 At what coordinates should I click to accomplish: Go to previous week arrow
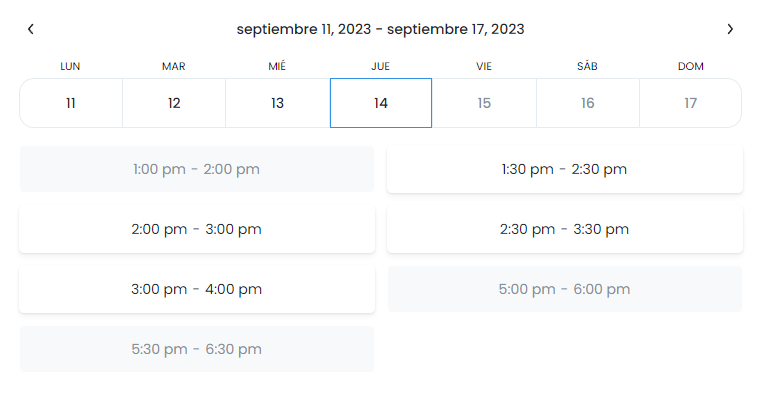pyautogui.click(x=31, y=29)
